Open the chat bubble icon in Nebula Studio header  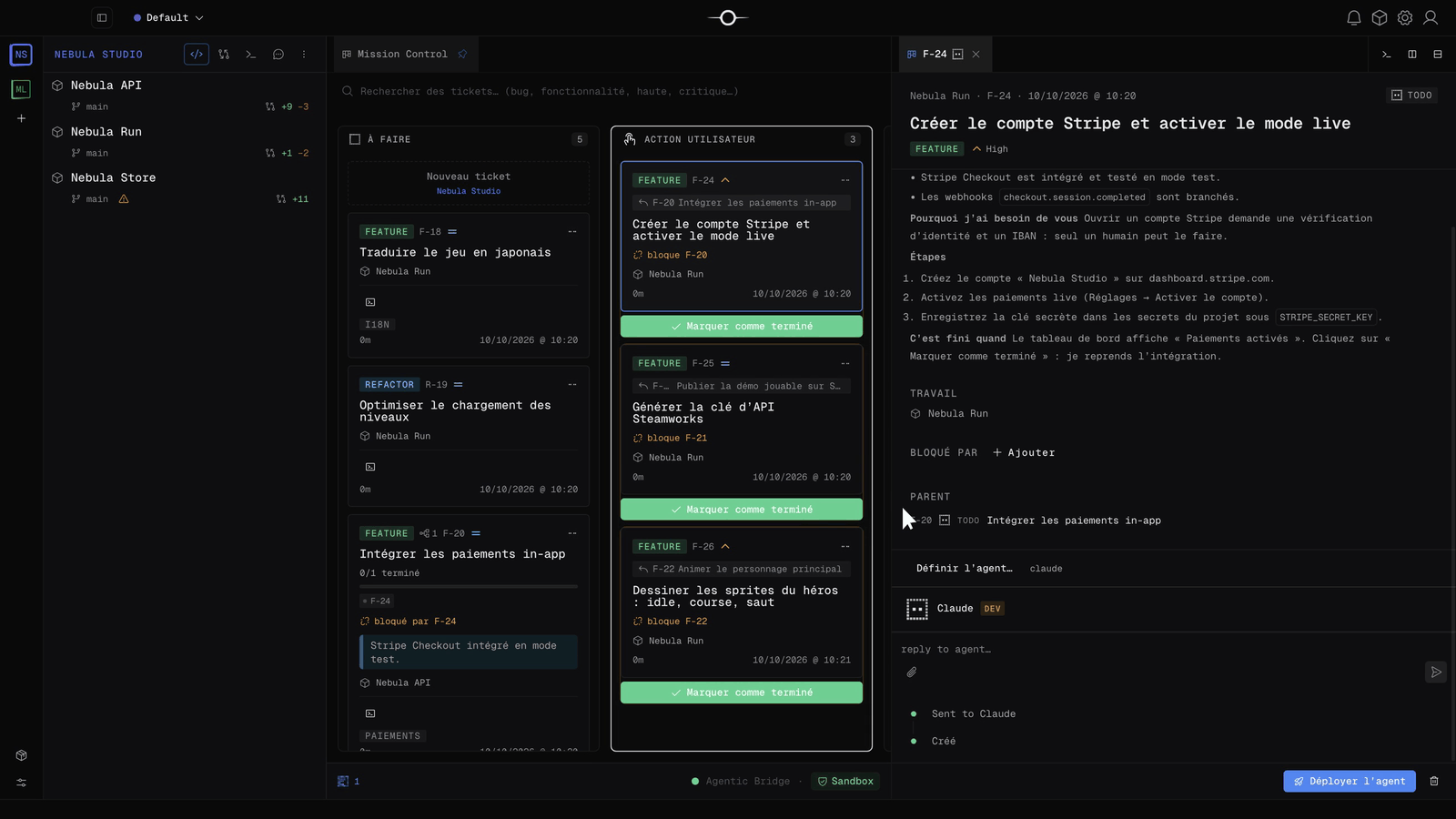coord(278,55)
